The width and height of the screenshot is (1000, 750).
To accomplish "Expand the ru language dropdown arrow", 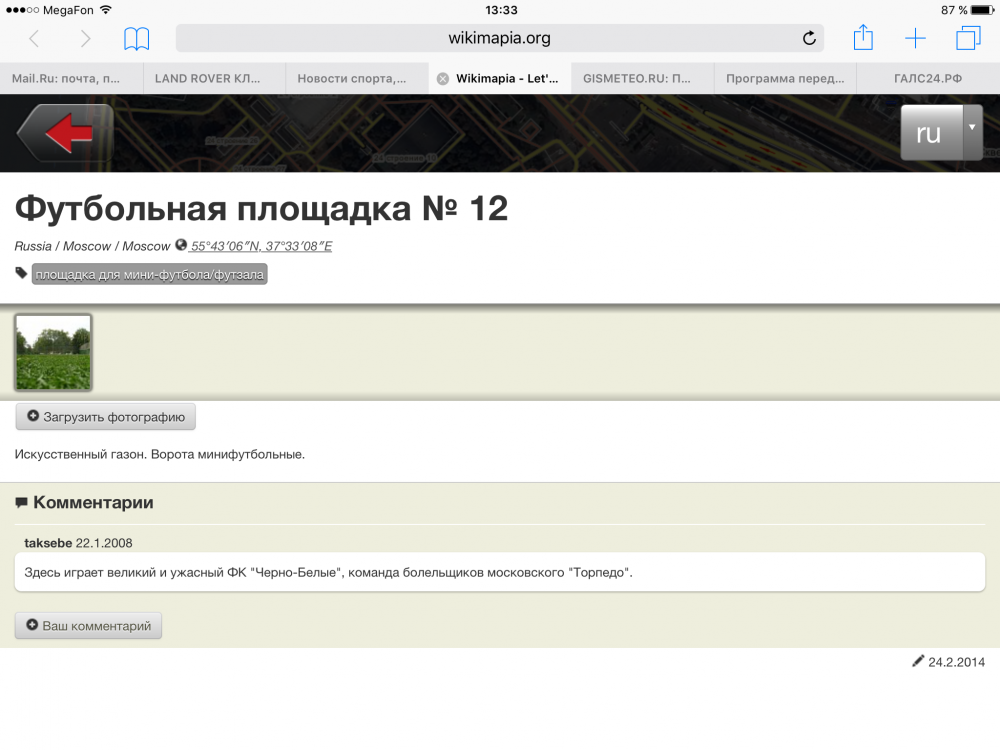I will 972,128.
